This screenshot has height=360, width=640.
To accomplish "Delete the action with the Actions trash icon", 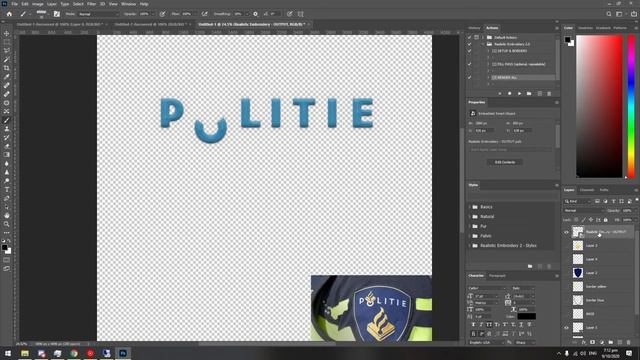I will (549, 93).
